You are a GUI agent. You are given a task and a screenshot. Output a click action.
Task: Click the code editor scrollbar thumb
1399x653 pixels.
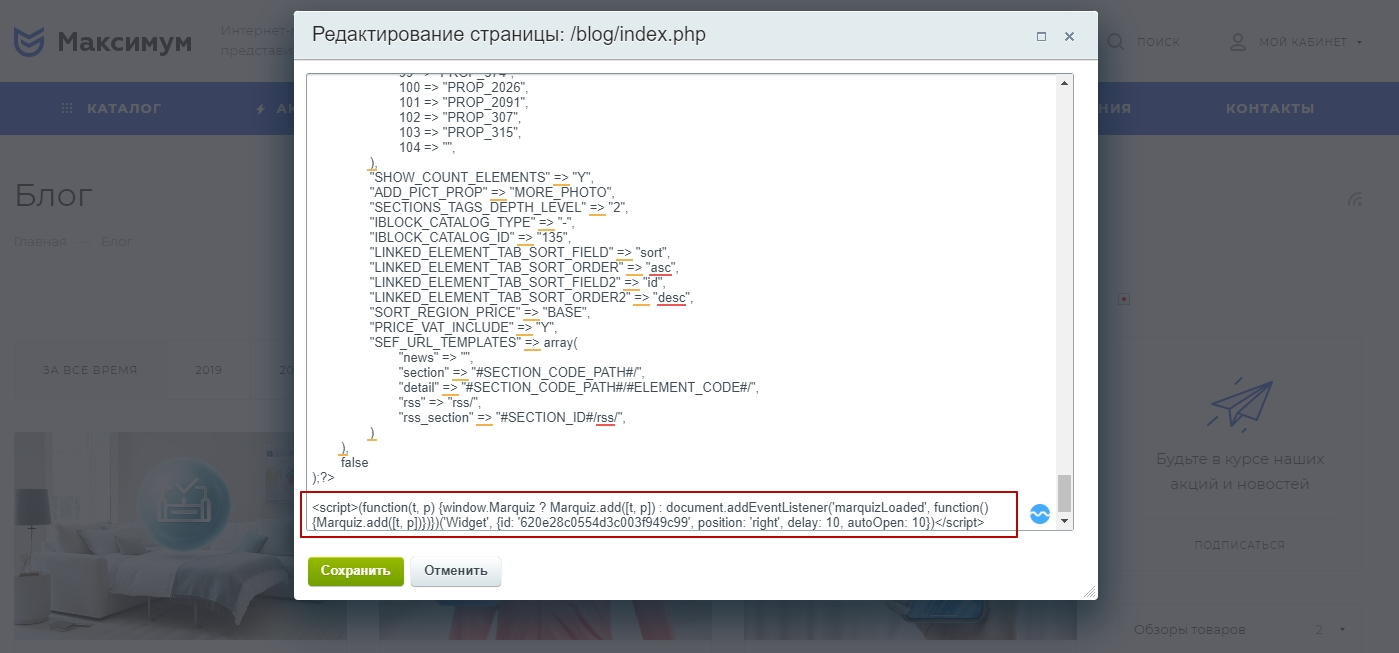1065,493
